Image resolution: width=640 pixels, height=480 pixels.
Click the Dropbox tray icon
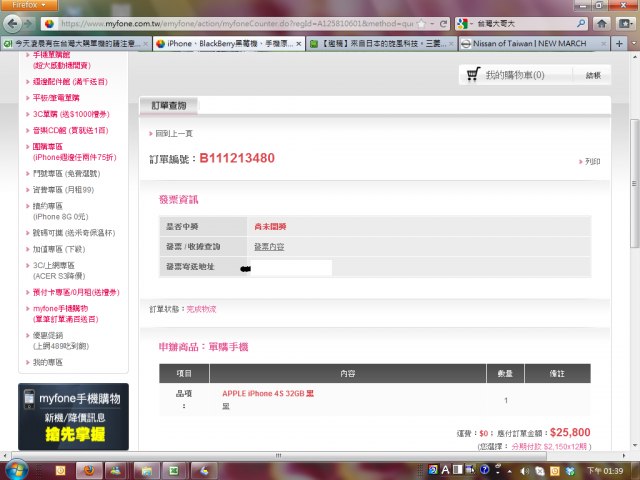(570, 471)
